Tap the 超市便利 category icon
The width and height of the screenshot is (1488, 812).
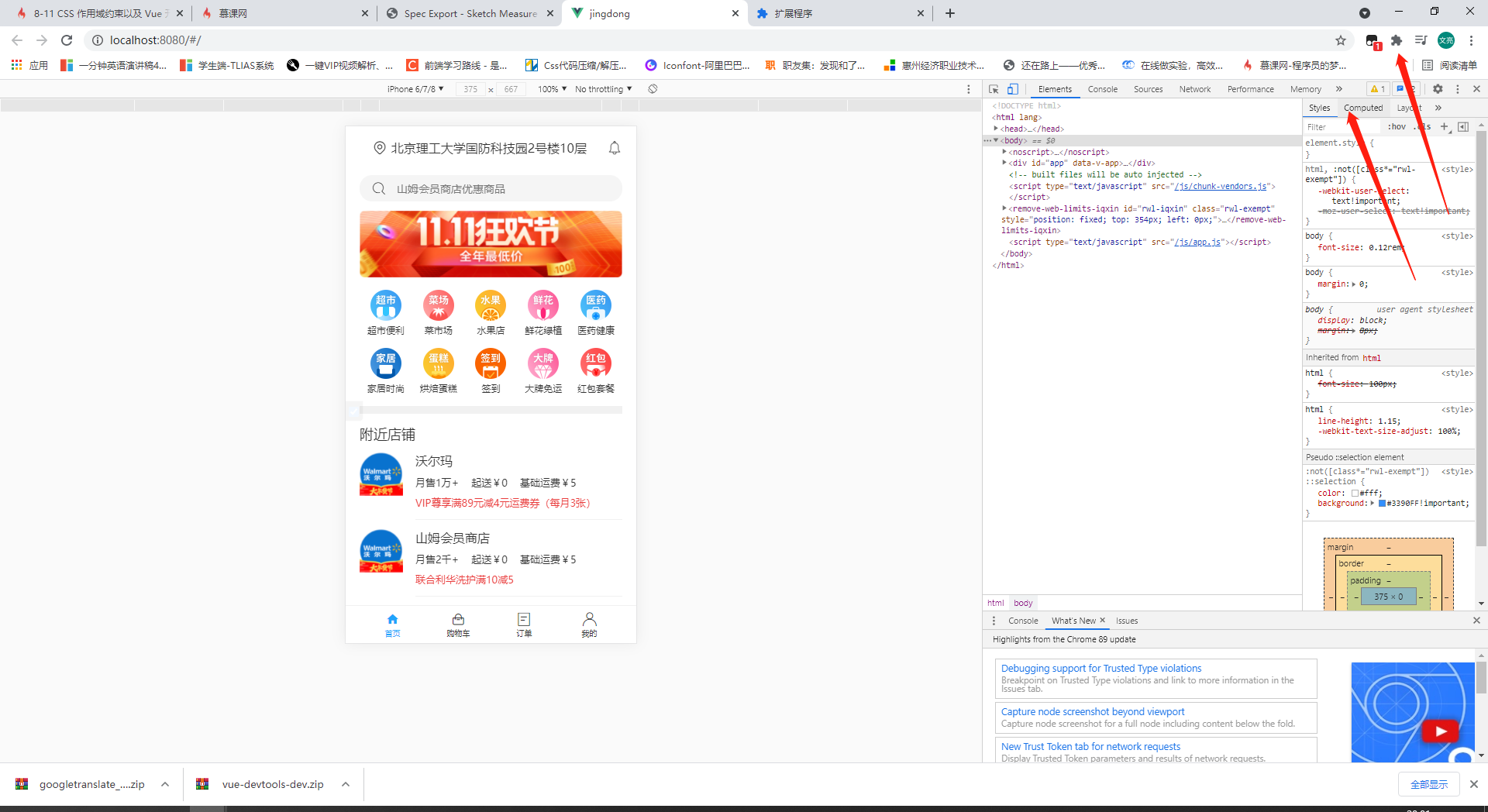coord(386,304)
